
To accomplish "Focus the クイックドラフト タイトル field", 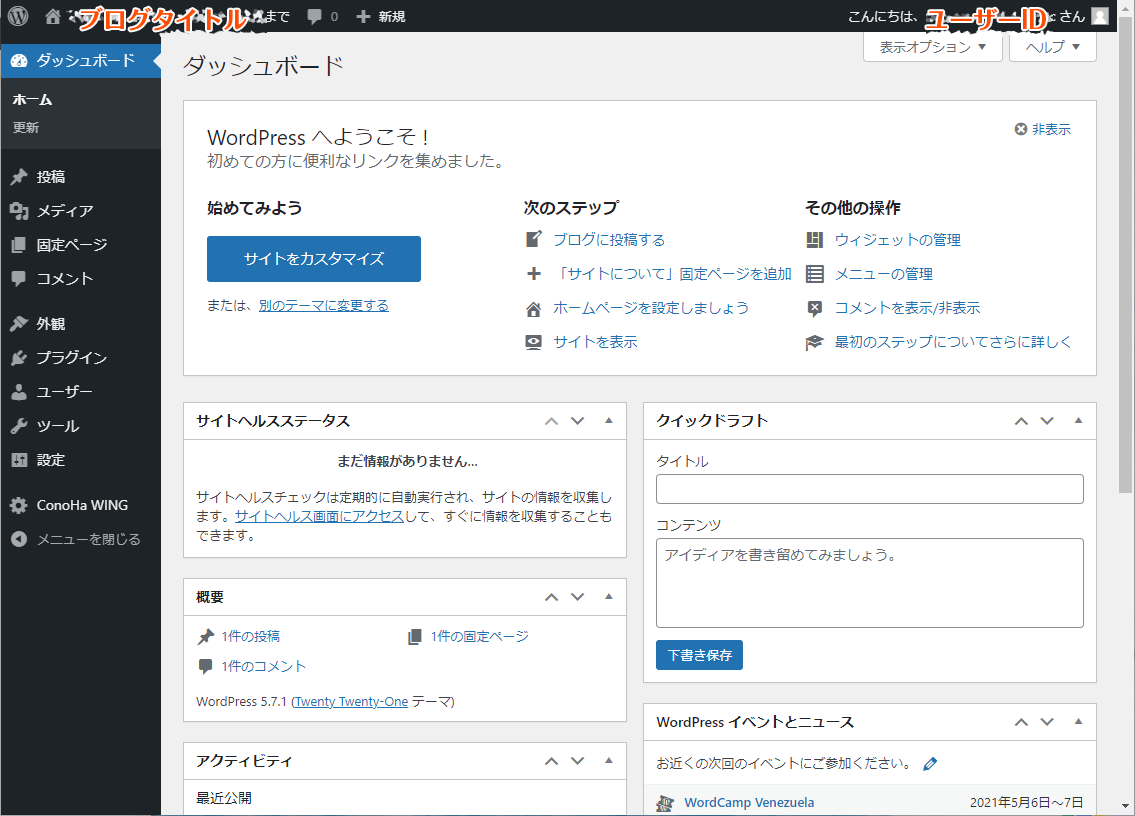I will 869,489.
